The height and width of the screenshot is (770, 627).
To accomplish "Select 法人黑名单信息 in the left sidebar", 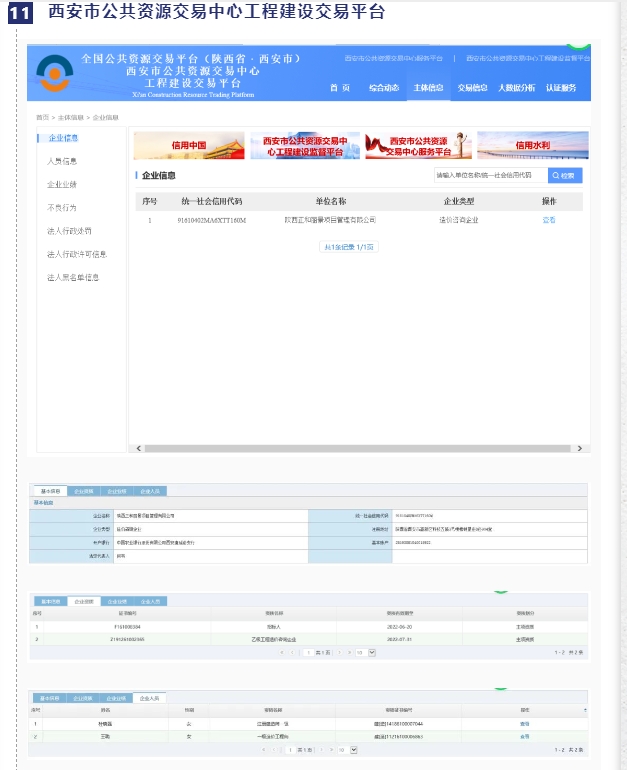I will [x=73, y=277].
